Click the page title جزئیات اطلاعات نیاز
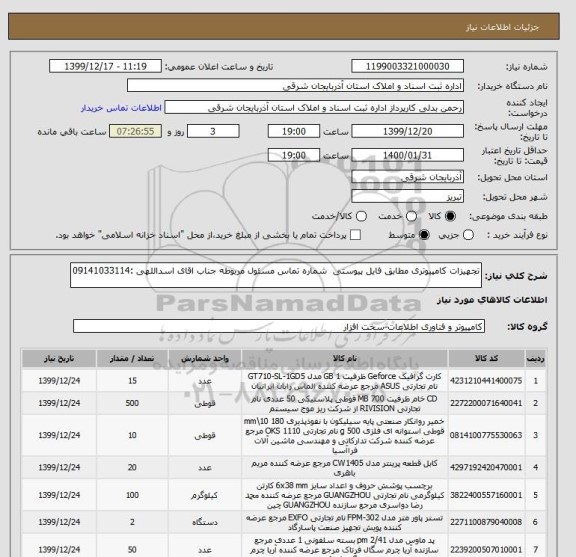The height and width of the screenshot is (557, 576). [x=502, y=28]
